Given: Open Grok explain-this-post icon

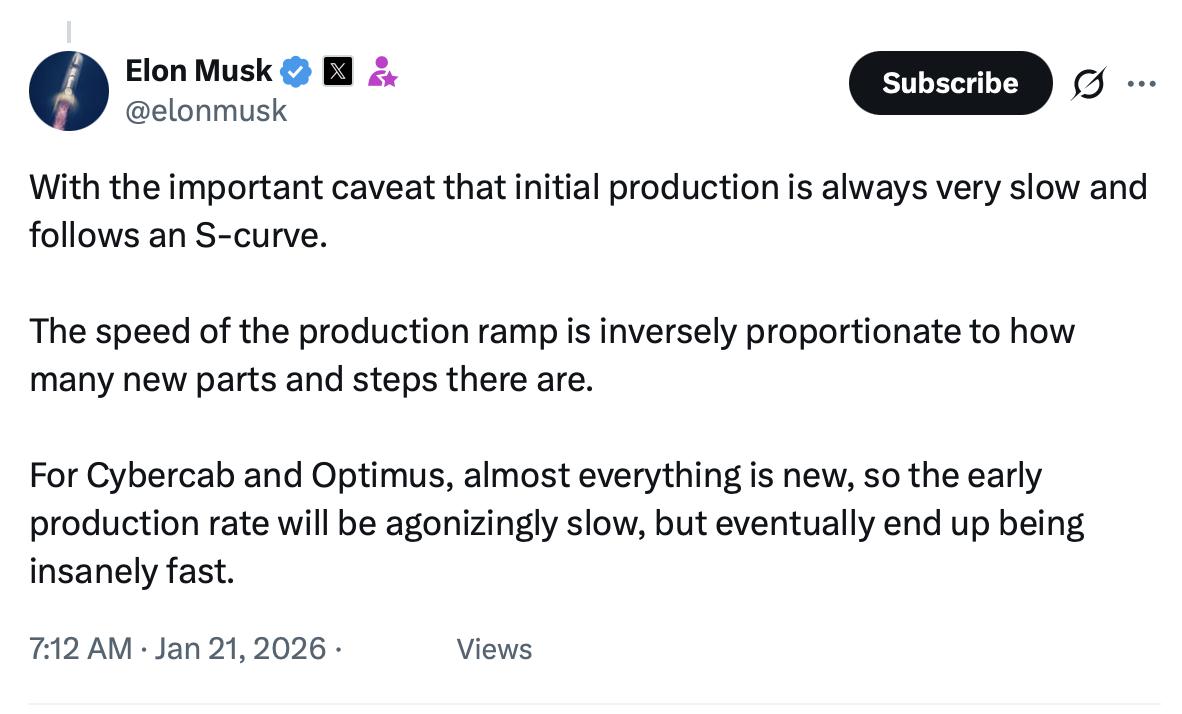Looking at the screenshot, I should (x=1088, y=85).
